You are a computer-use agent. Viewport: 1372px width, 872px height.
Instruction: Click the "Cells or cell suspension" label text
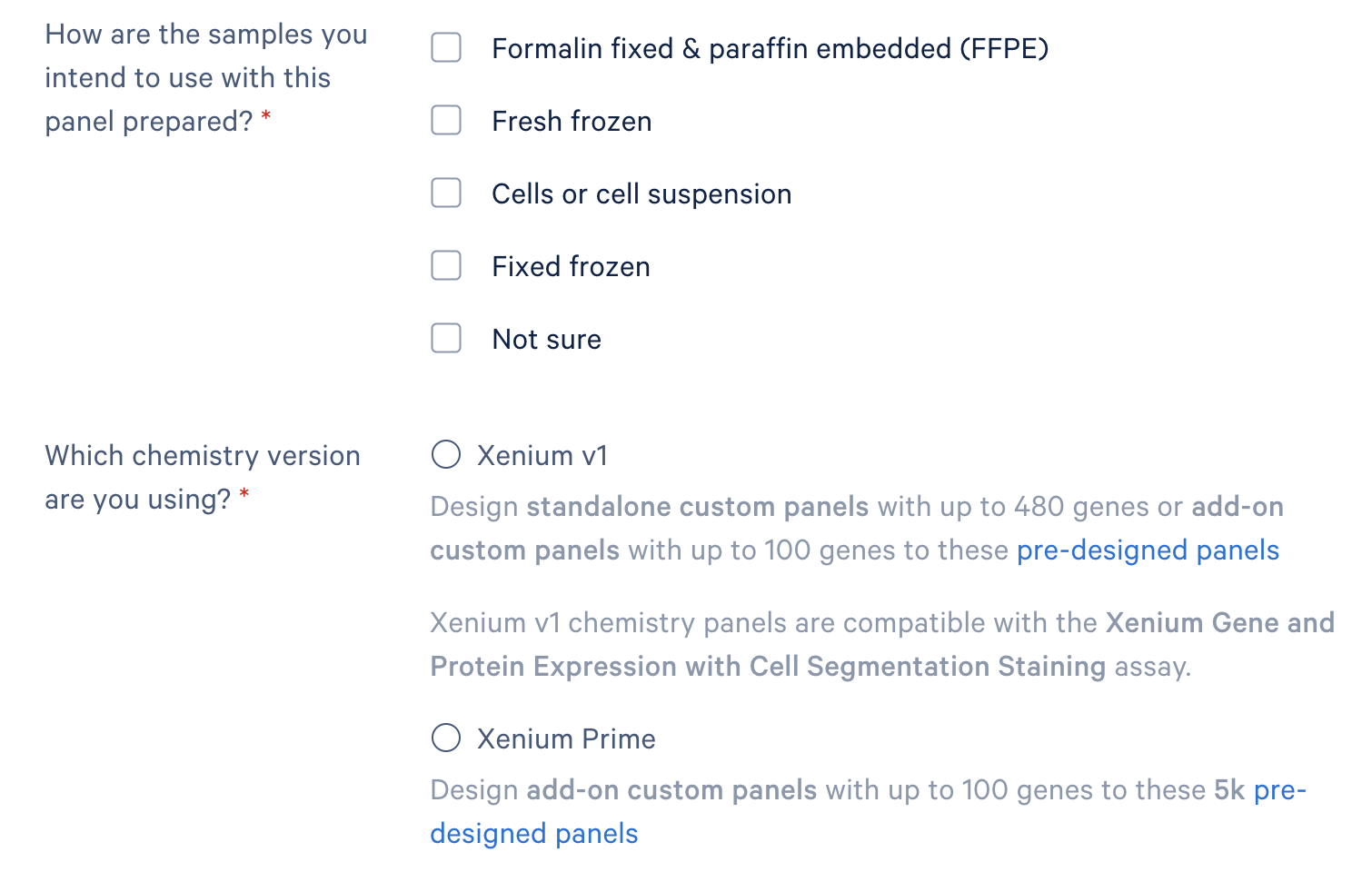coord(641,193)
